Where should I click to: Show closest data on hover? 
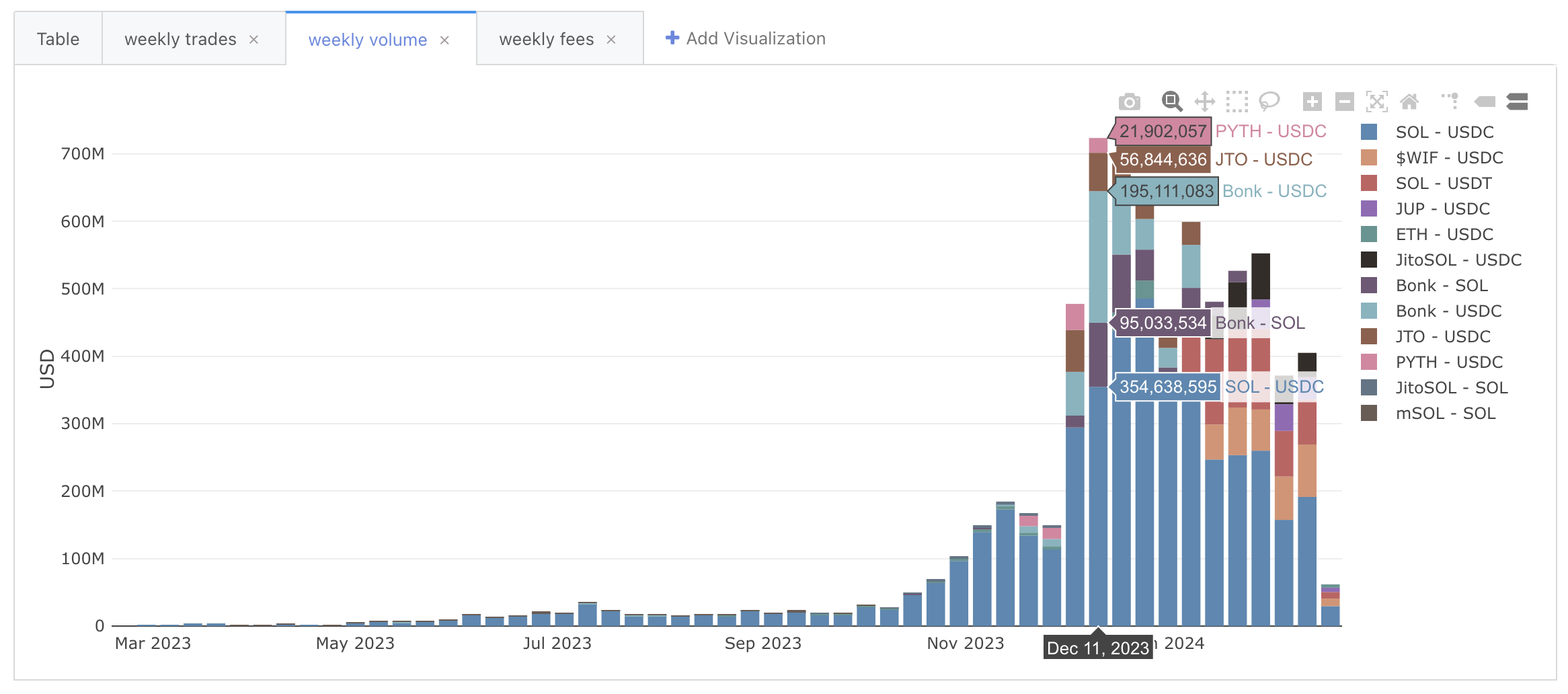1484,102
